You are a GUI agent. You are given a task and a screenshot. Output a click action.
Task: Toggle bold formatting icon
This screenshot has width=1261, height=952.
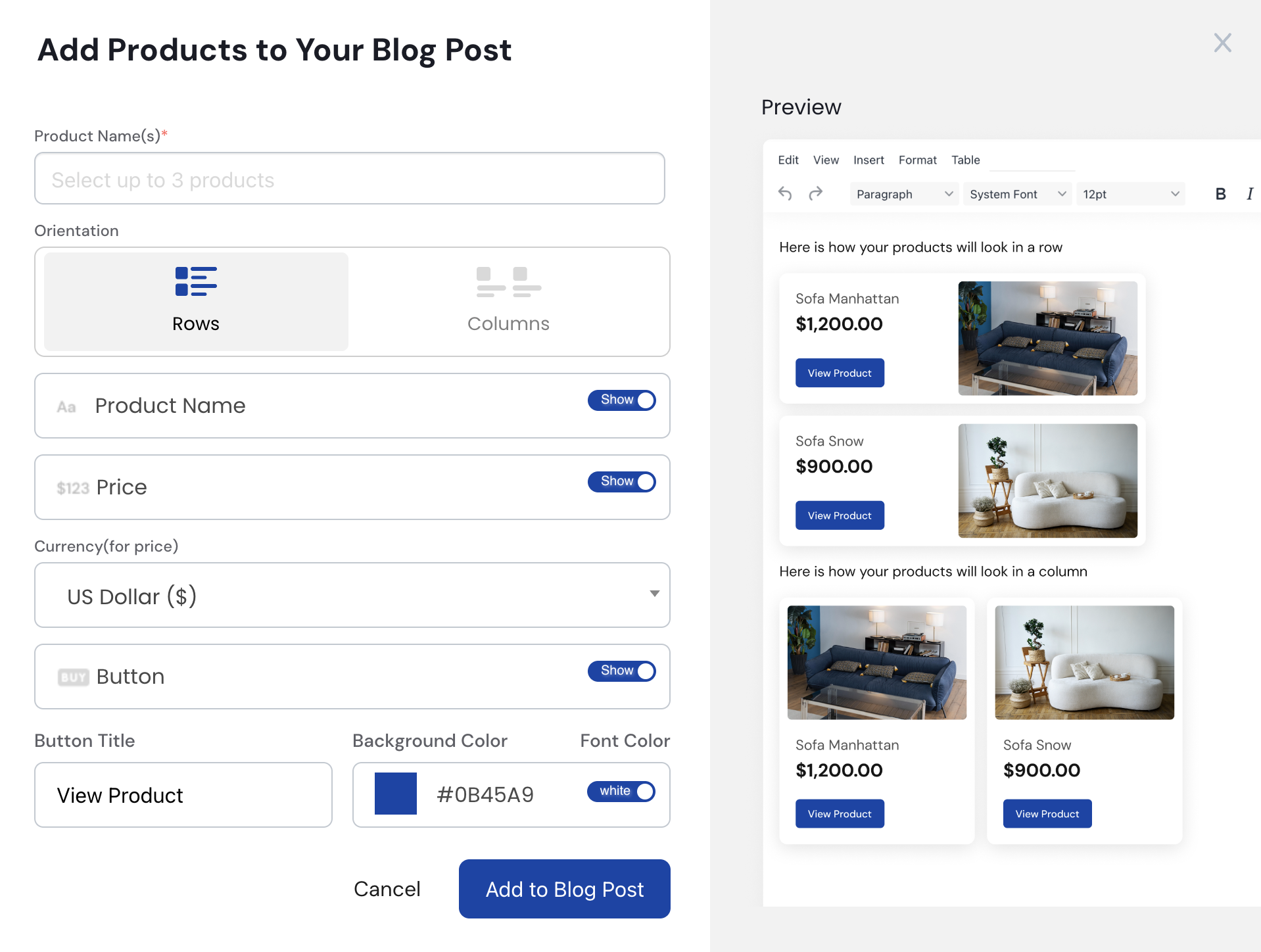click(x=1220, y=194)
